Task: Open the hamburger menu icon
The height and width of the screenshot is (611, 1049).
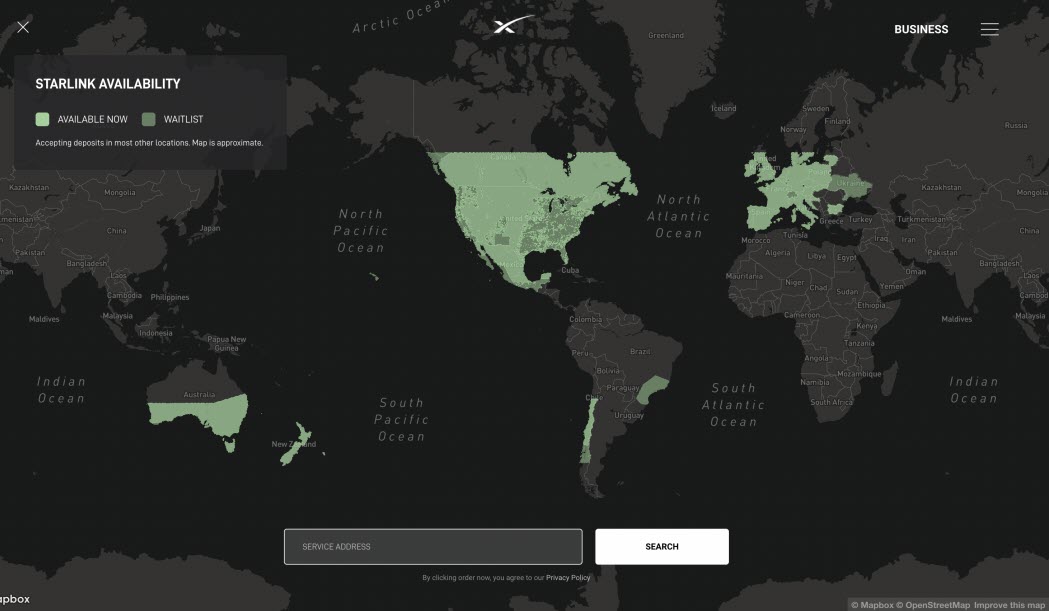Action: point(989,29)
